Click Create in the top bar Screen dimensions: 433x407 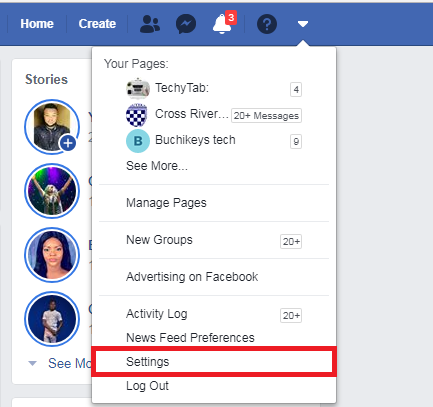coord(97,24)
